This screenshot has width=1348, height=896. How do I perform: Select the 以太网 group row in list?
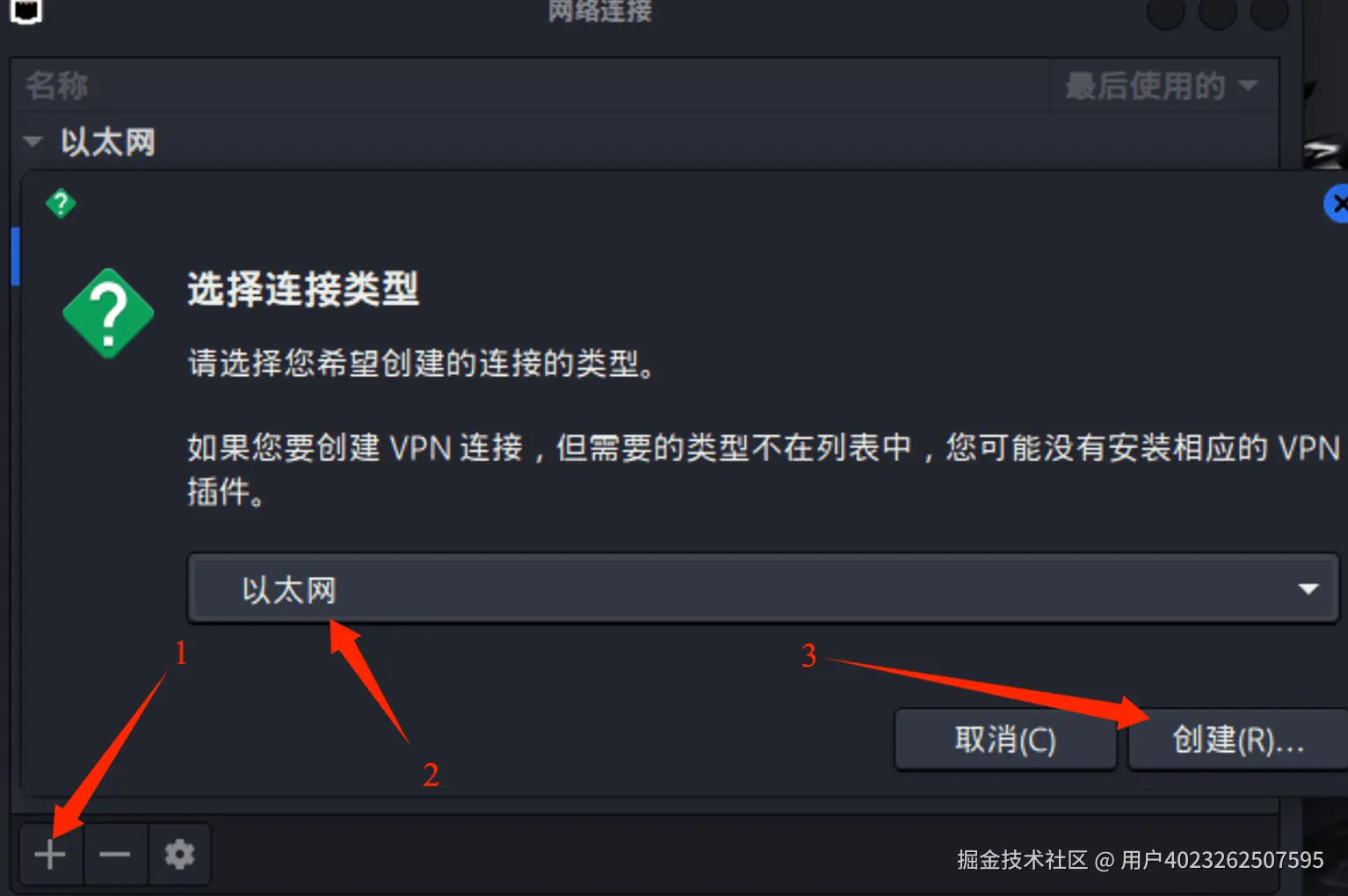[645, 141]
